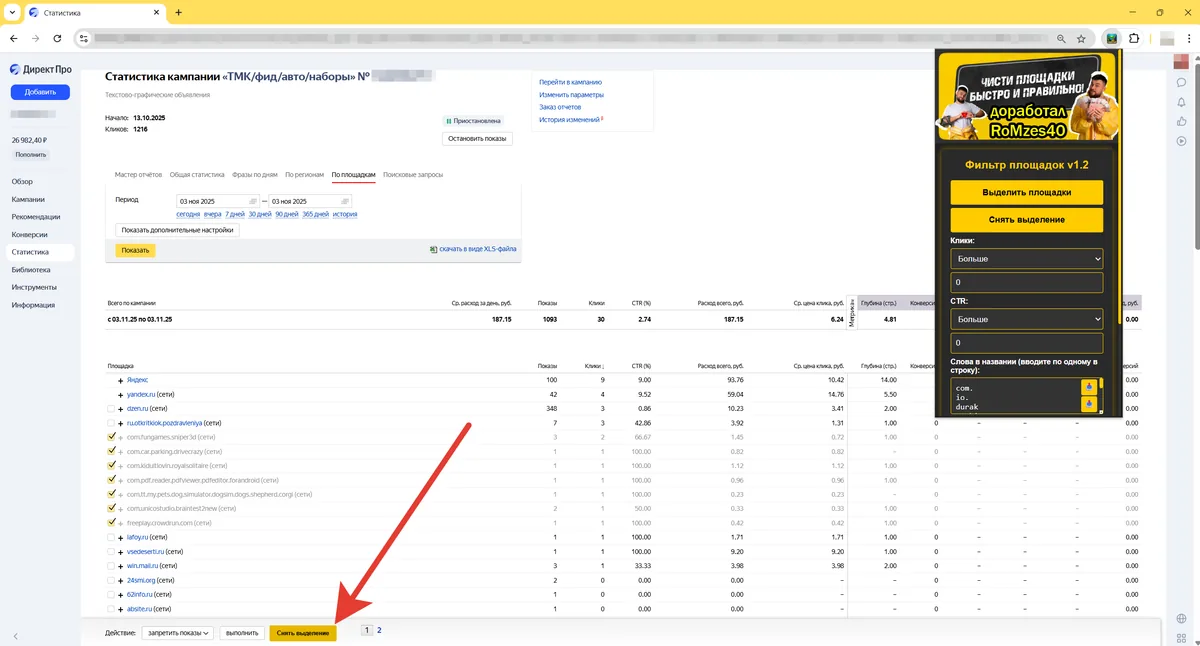Viewport: 1200px width, 646px height.
Task: Uncheck the freeplay.crowdrun.com checkbox
Action: click(111, 523)
